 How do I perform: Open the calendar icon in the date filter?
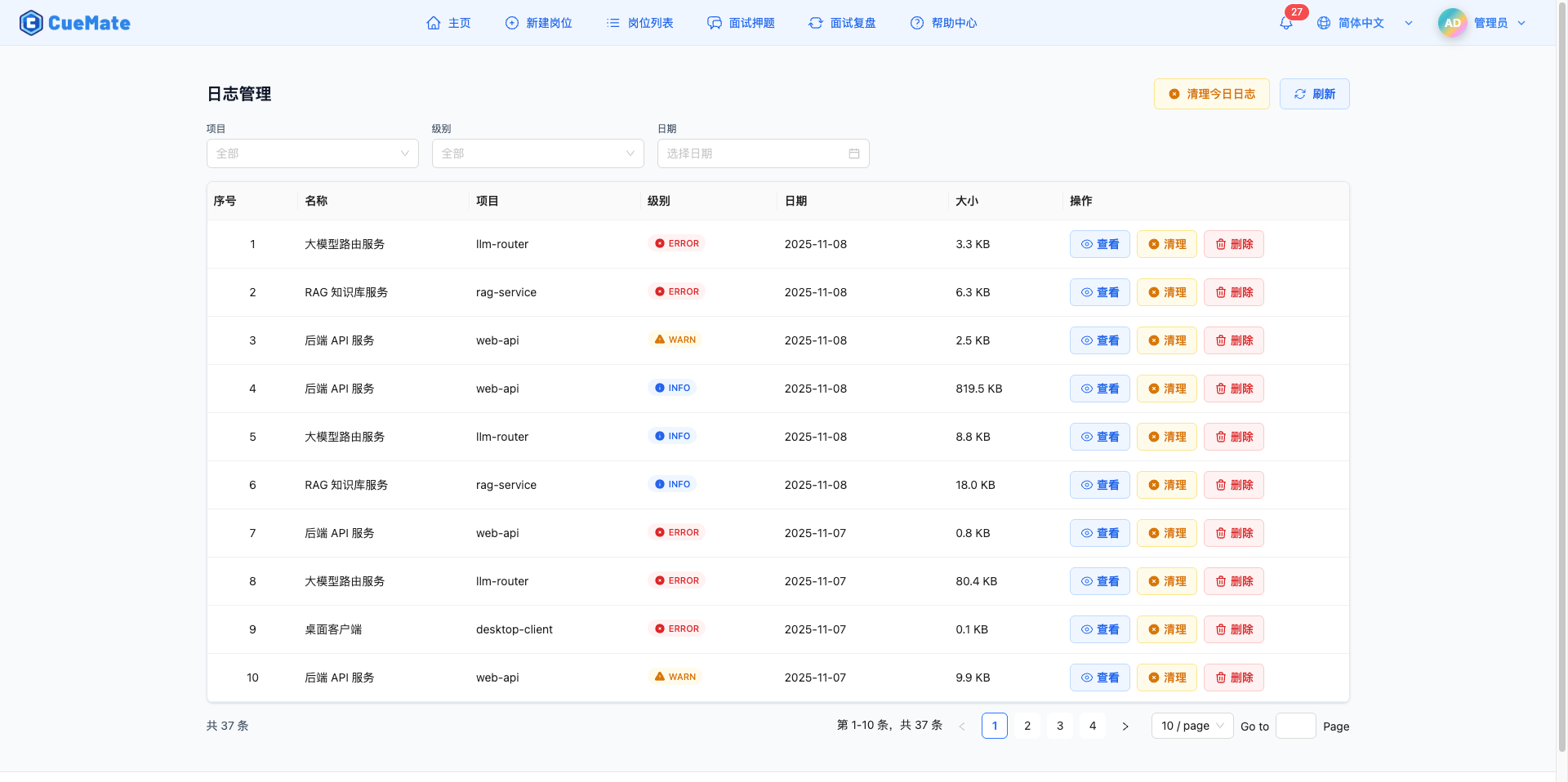coord(854,153)
